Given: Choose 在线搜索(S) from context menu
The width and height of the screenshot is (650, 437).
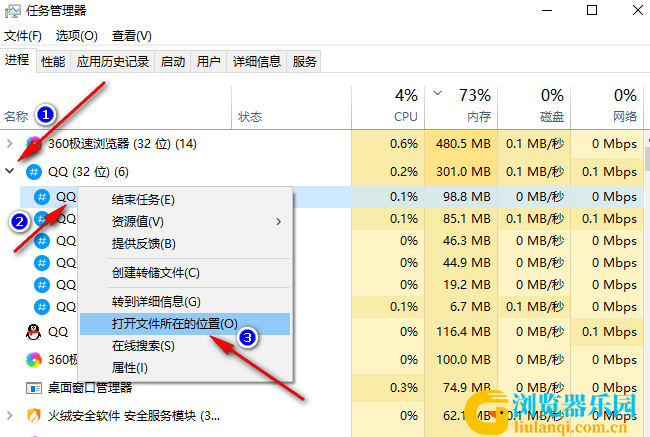Looking at the screenshot, I should [x=185, y=346].
